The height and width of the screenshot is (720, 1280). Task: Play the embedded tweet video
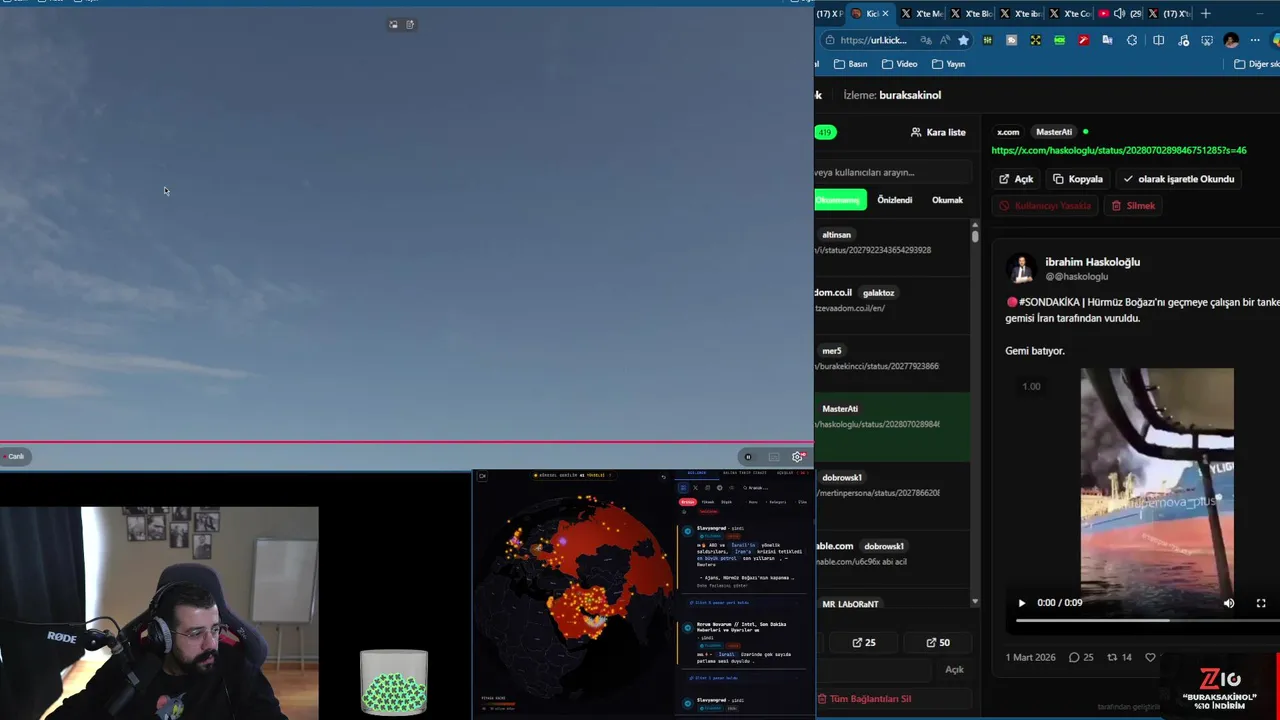click(1021, 603)
